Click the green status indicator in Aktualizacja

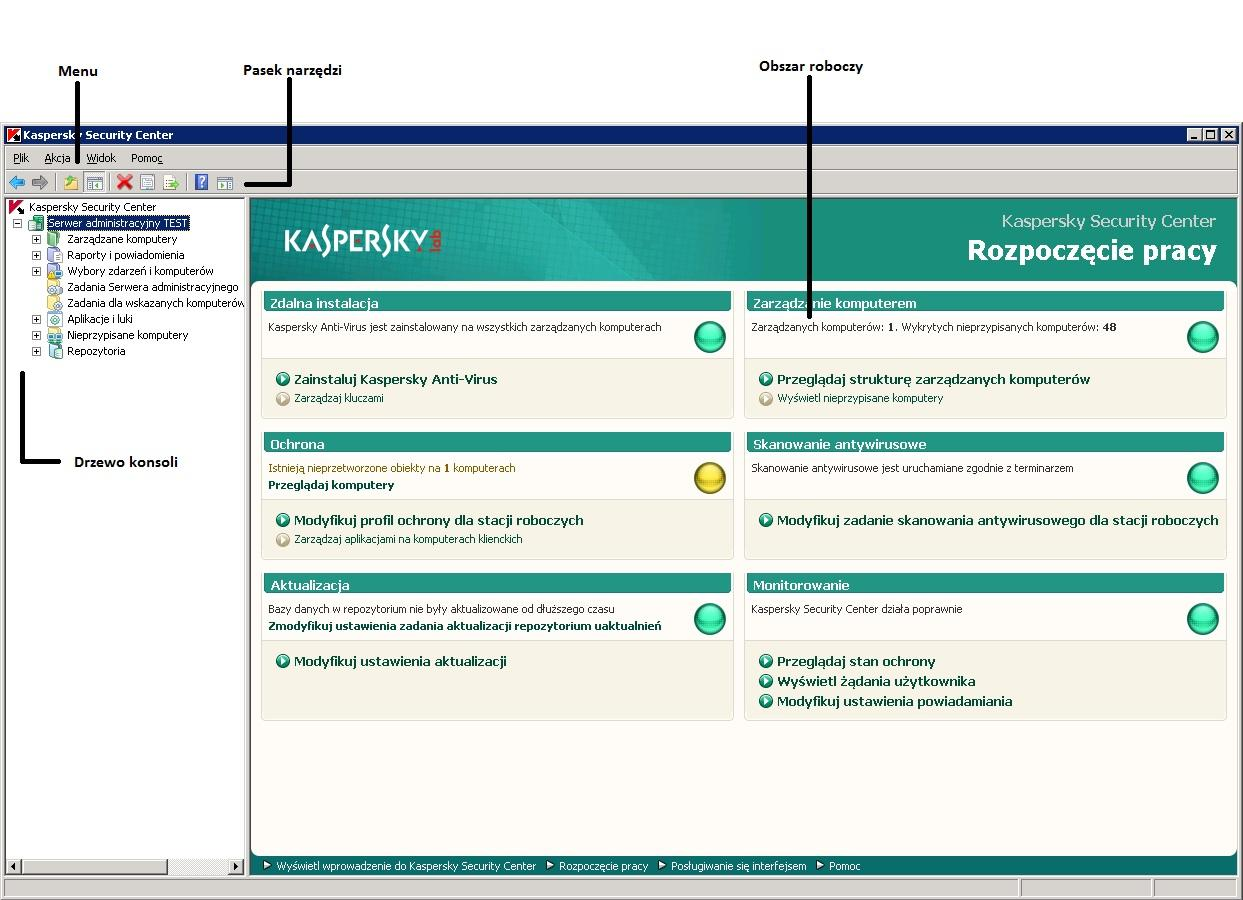[710, 619]
